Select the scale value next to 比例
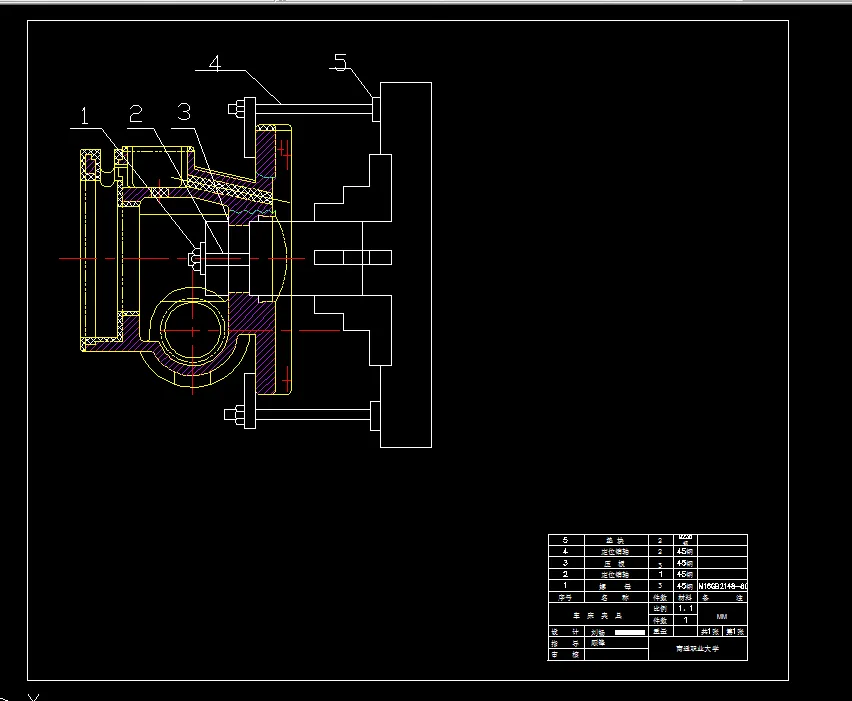 (685, 609)
